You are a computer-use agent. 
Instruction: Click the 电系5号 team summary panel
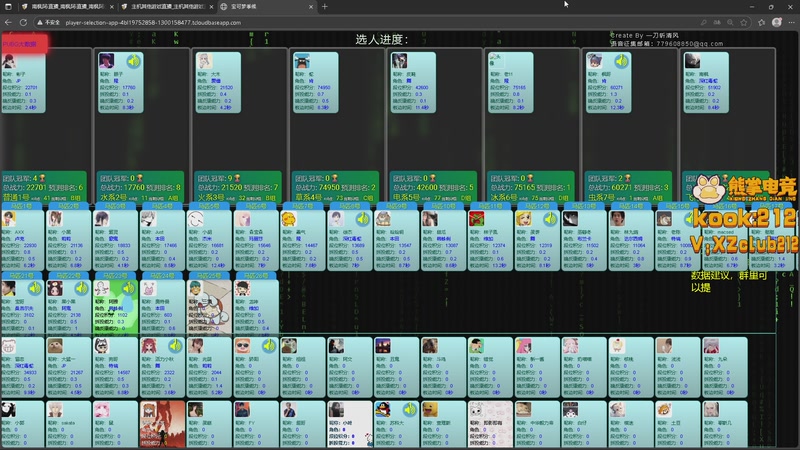pos(433,186)
